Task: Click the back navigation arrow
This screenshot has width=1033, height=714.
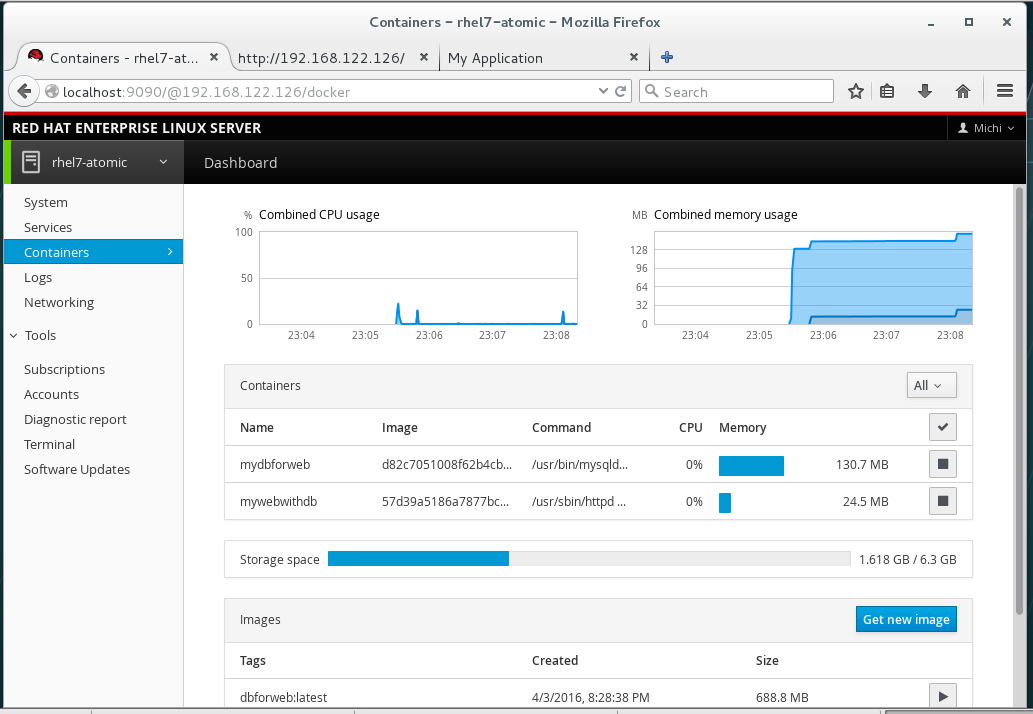Action: click(x=24, y=90)
